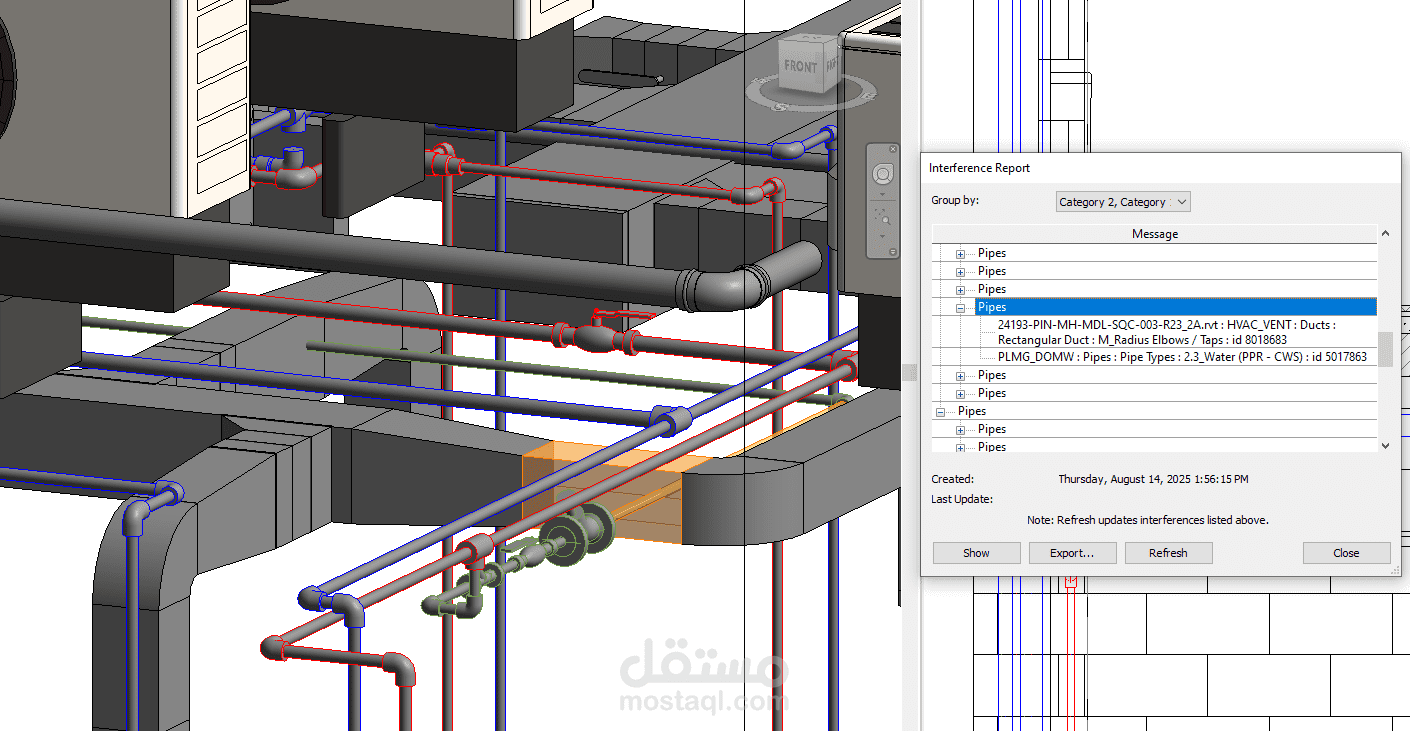This screenshot has width=1410, height=731.
Task: Click the report list scrollbar down arrow
Action: (x=1385, y=445)
